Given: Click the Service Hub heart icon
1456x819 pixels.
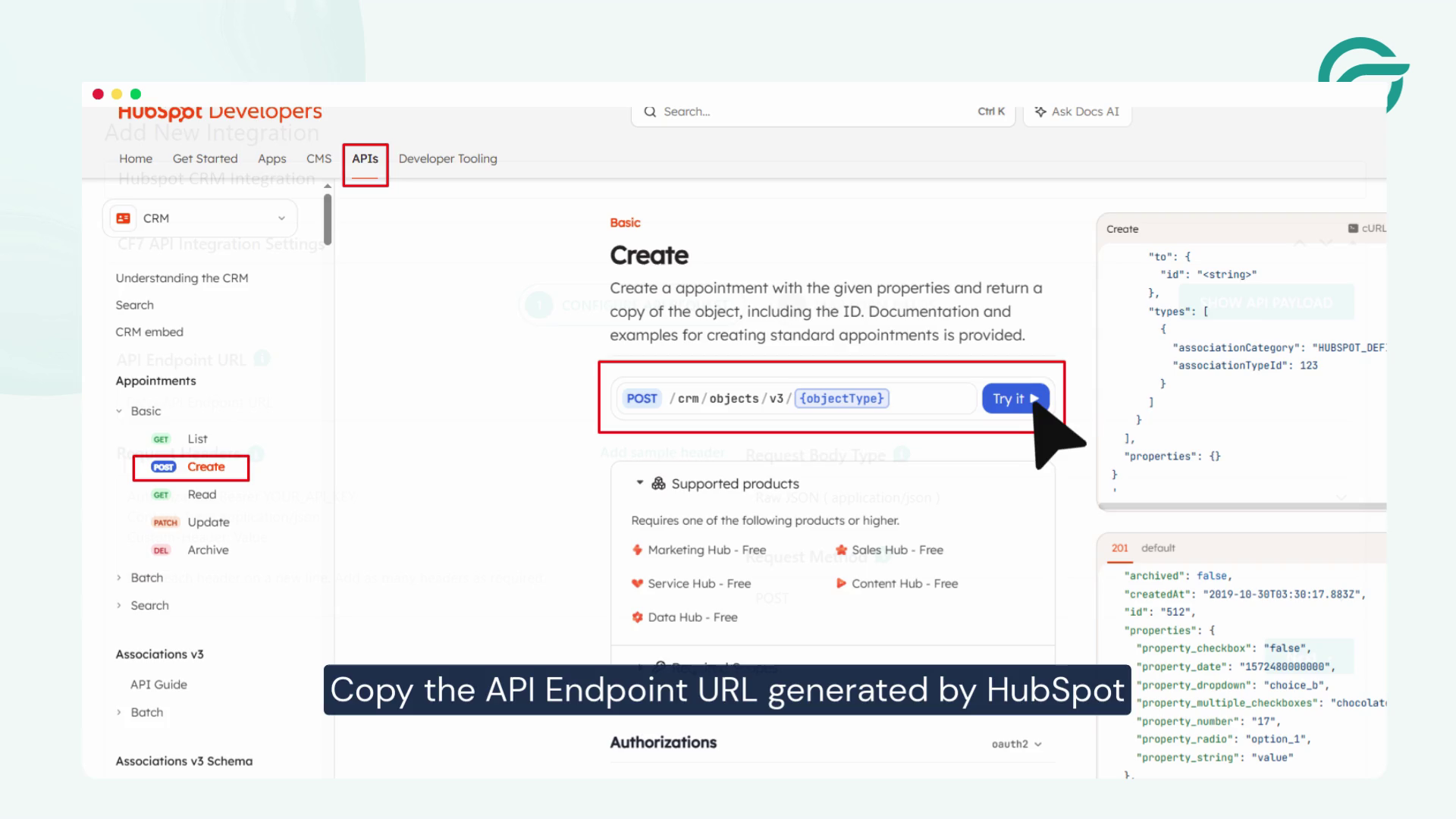Looking at the screenshot, I should click(x=637, y=583).
